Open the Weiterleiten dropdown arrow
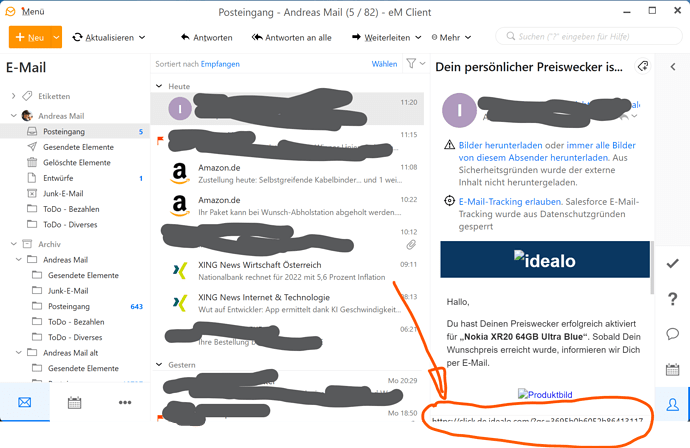This screenshot has height=448, width=690. (418, 37)
